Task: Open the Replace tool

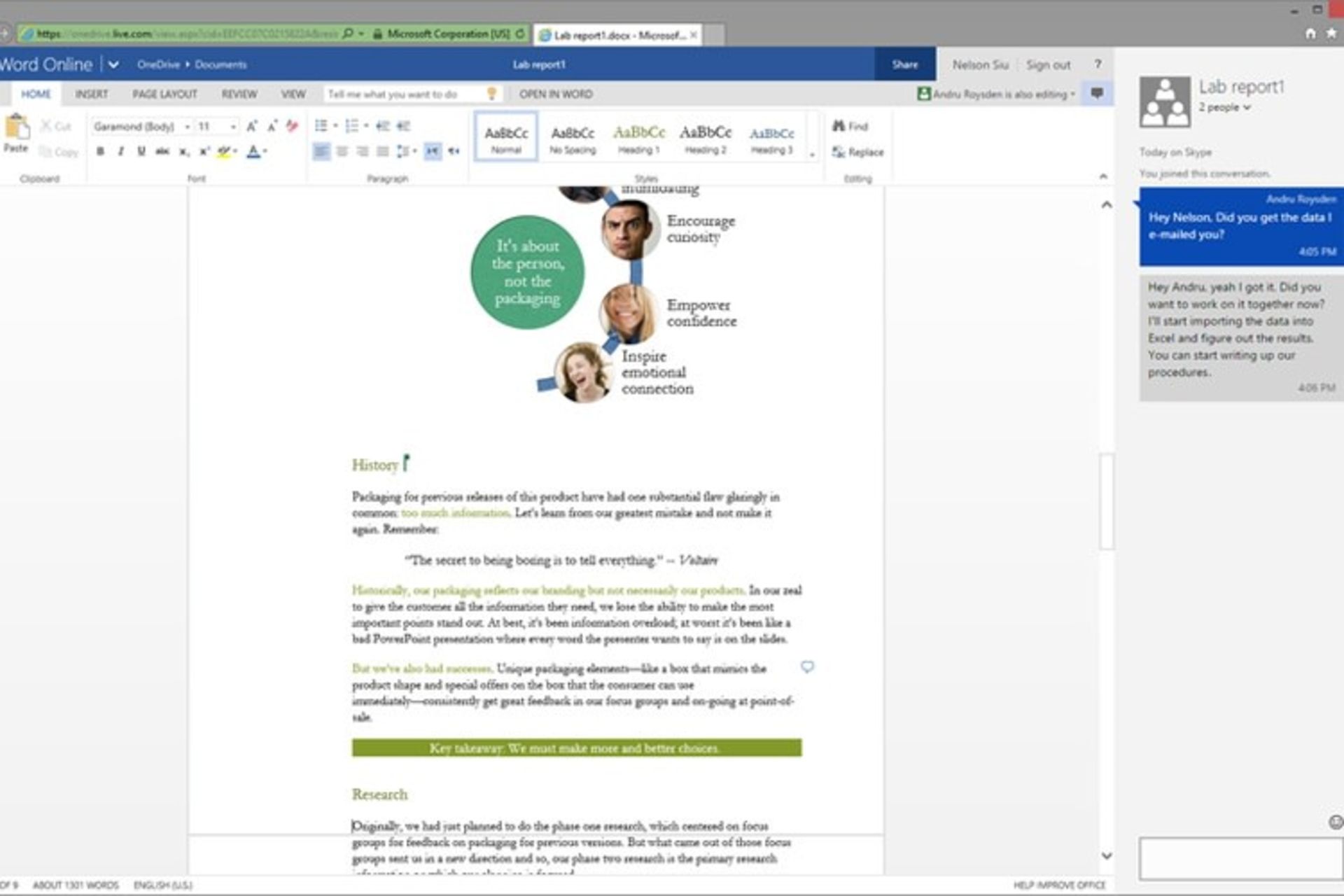Action: point(858,152)
